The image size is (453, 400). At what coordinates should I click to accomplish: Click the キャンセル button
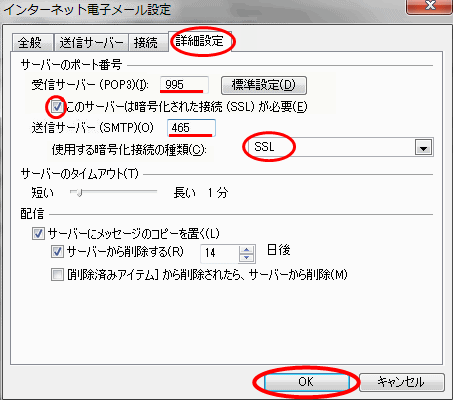401,382
